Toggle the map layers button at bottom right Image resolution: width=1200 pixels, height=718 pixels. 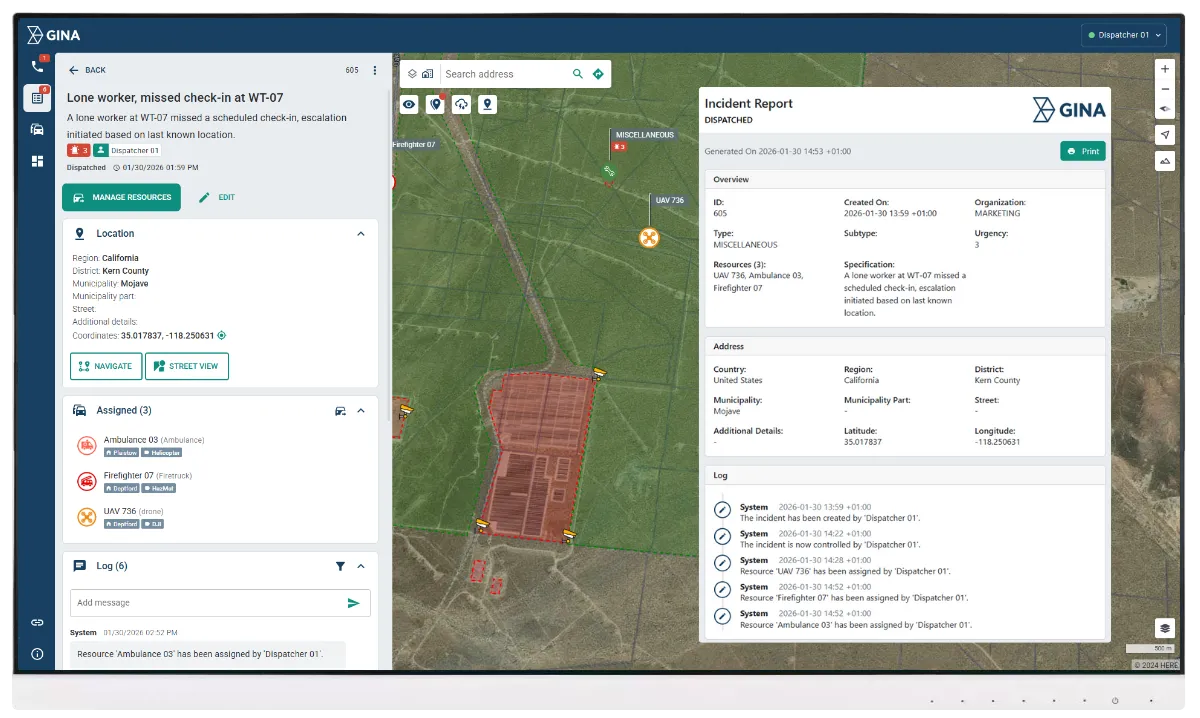coord(1165,628)
